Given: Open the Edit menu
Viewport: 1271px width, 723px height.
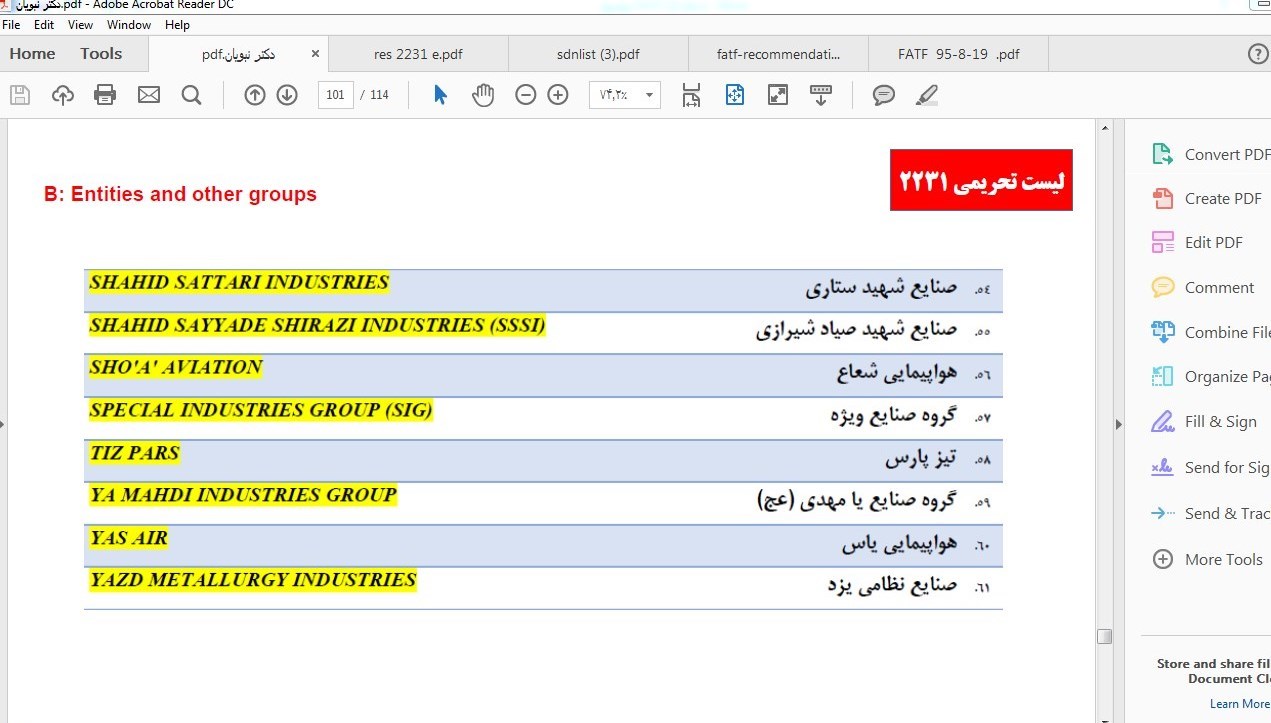Looking at the screenshot, I should 44,25.
